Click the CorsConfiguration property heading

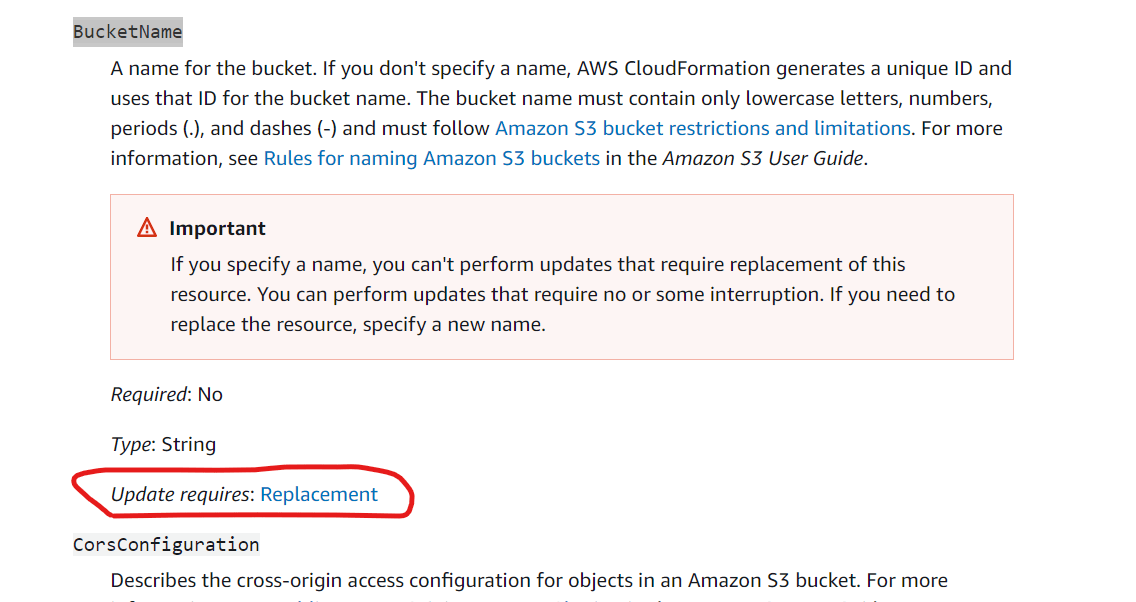pos(166,545)
